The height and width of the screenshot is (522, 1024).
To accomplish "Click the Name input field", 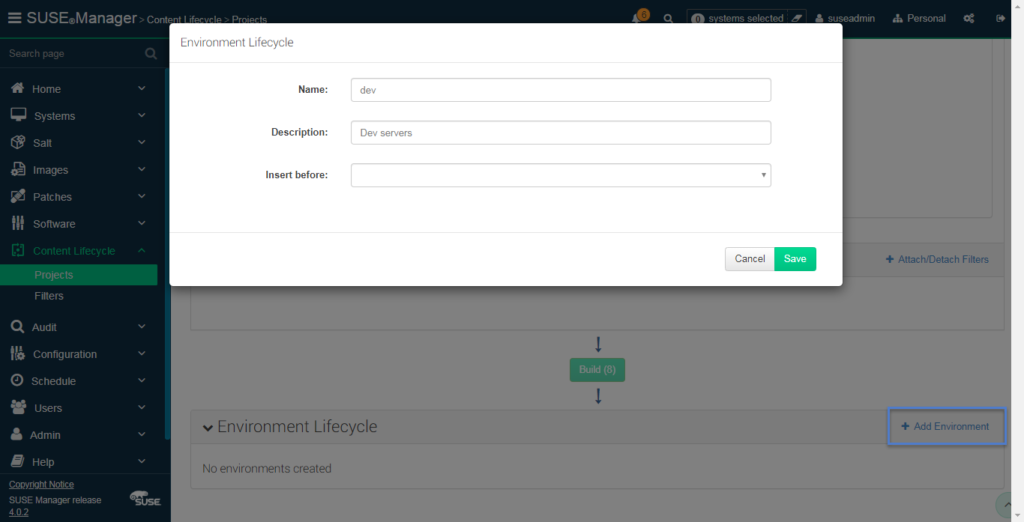I will pyautogui.click(x=561, y=90).
